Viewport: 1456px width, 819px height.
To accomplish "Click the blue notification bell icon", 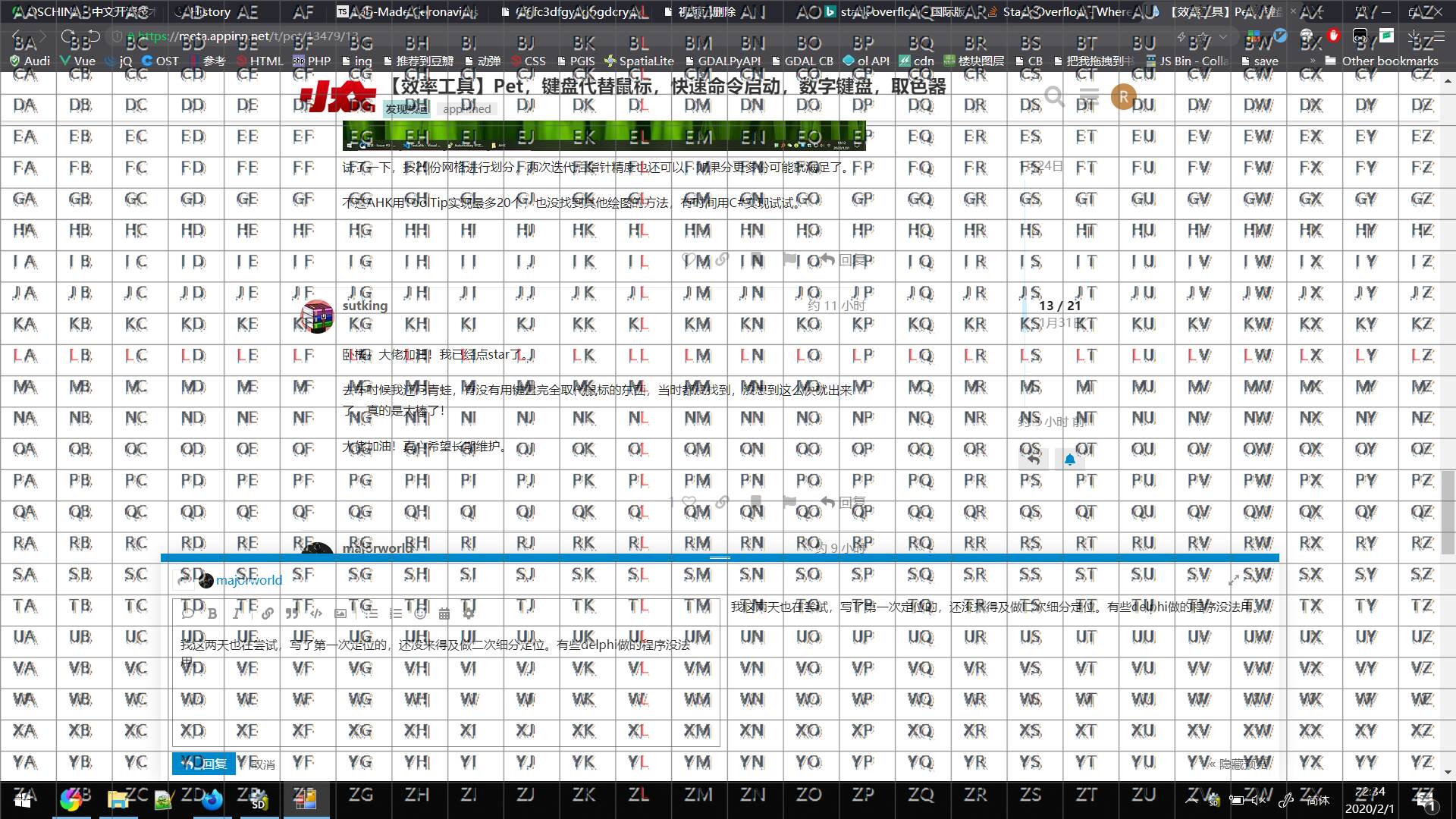I will point(1069,459).
